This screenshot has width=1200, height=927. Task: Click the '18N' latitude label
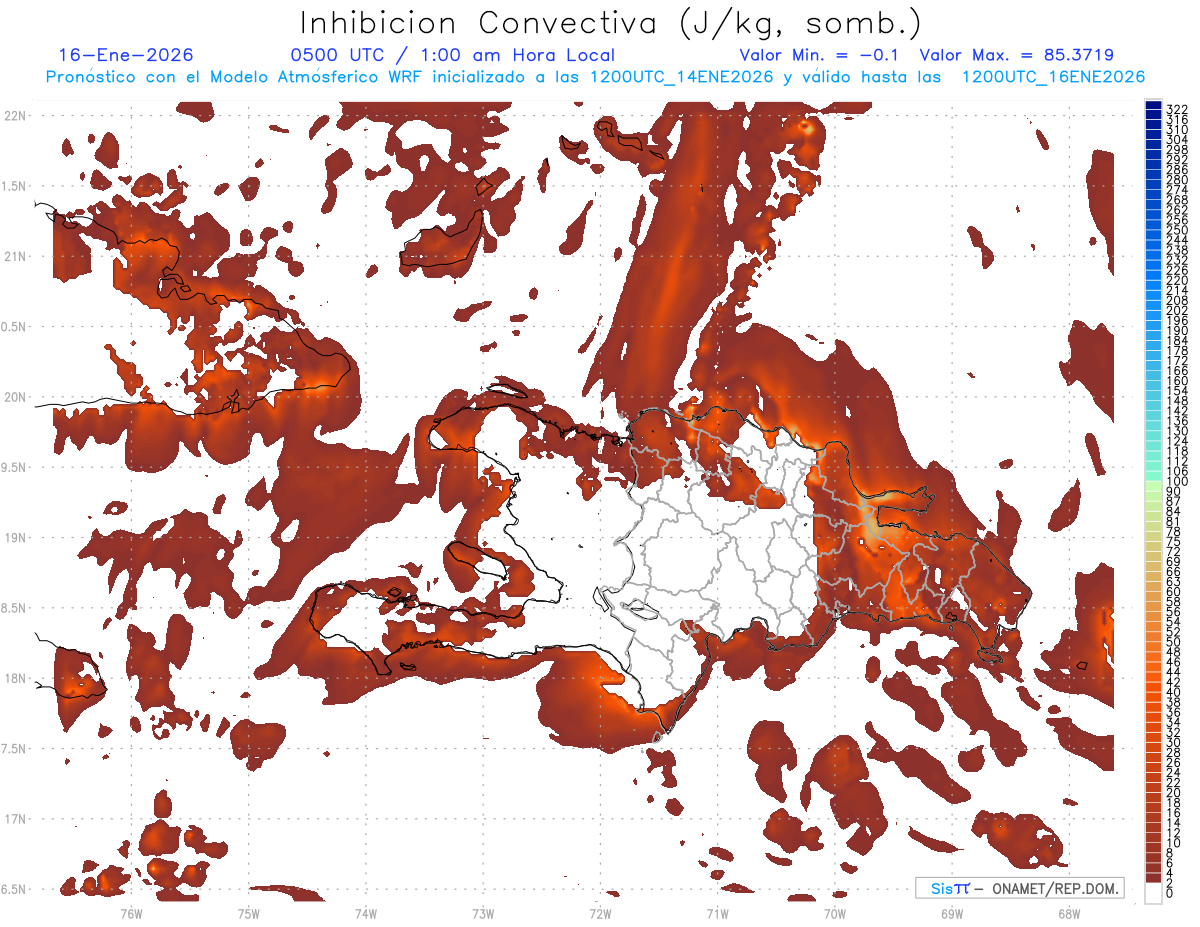[15, 678]
